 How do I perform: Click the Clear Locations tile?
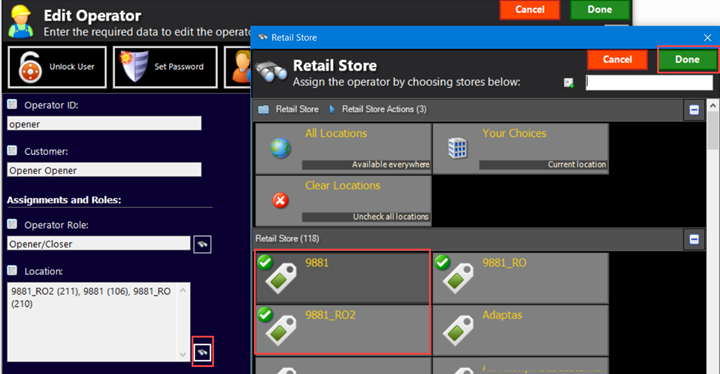point(343,201)
